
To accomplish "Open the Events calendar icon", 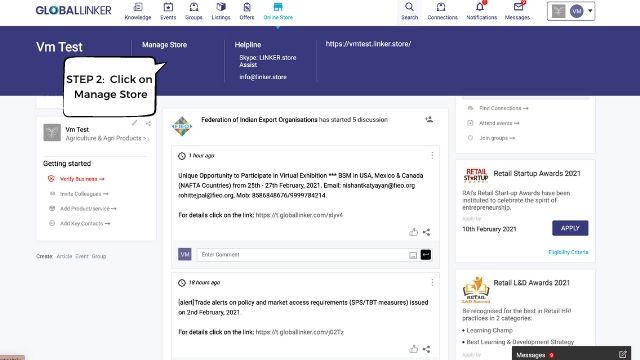I will (168, 7).
